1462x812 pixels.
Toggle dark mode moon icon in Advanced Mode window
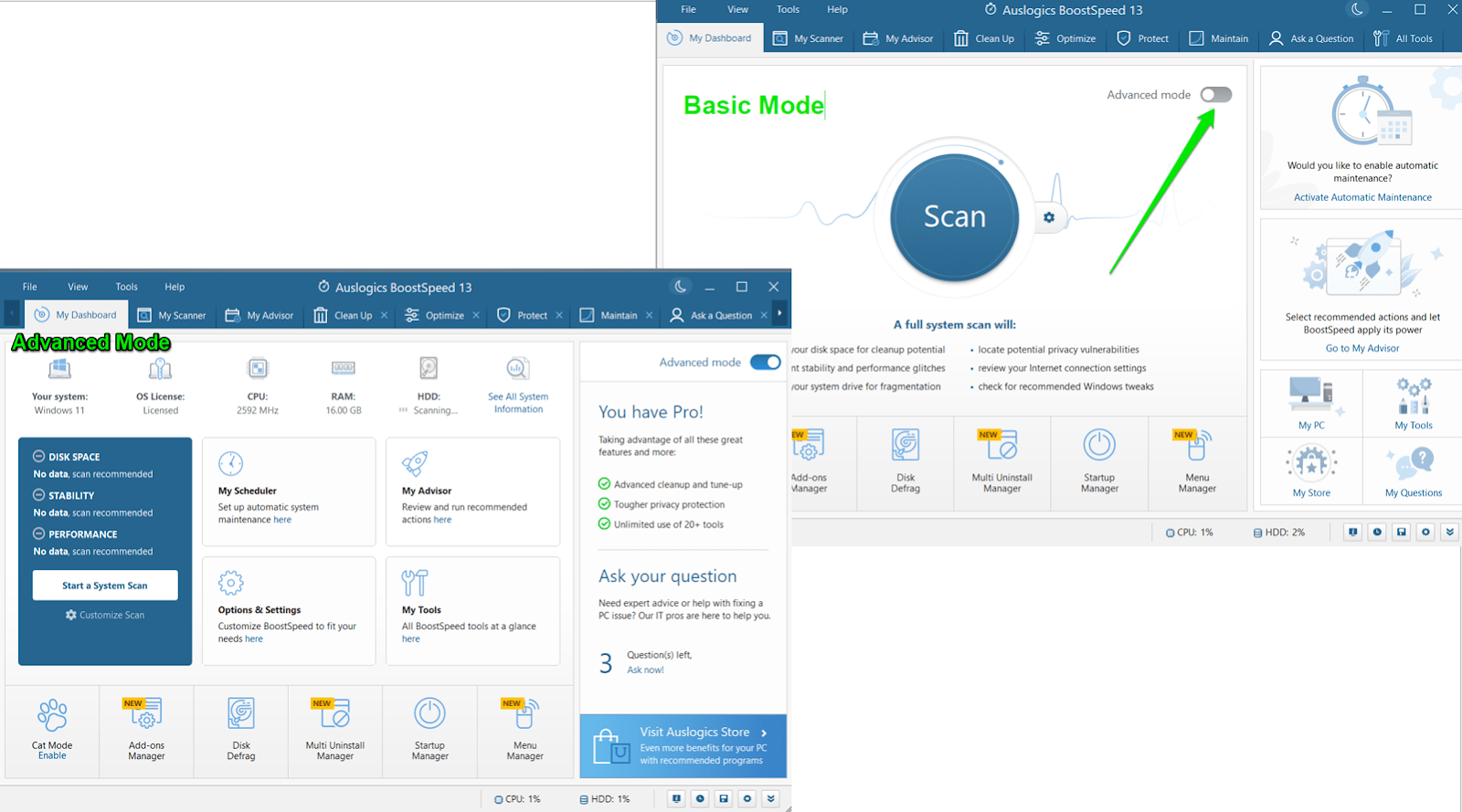coord(681,287)
